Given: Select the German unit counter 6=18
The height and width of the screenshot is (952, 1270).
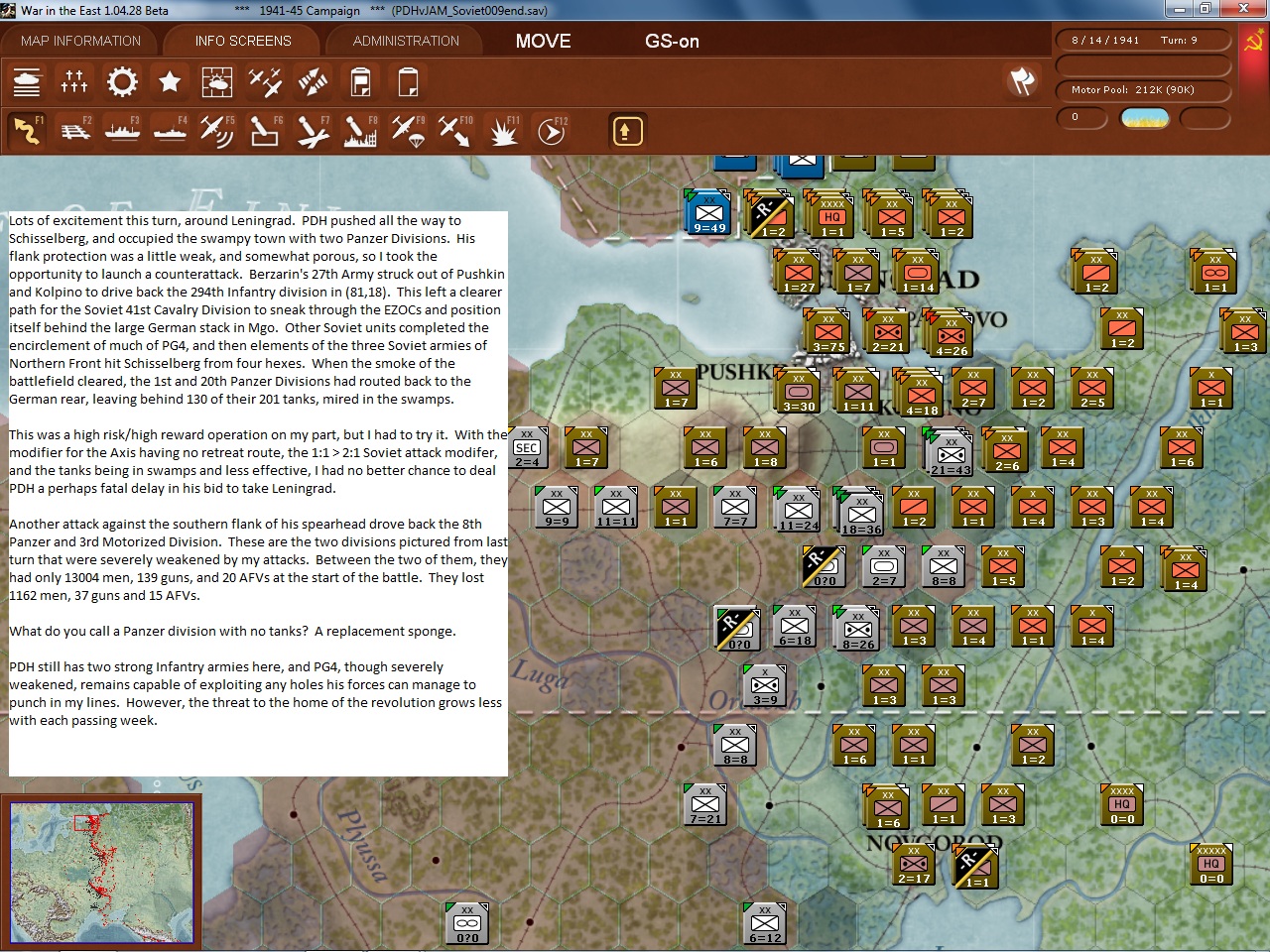Looking at the screenshot, I should coord(795,626).
